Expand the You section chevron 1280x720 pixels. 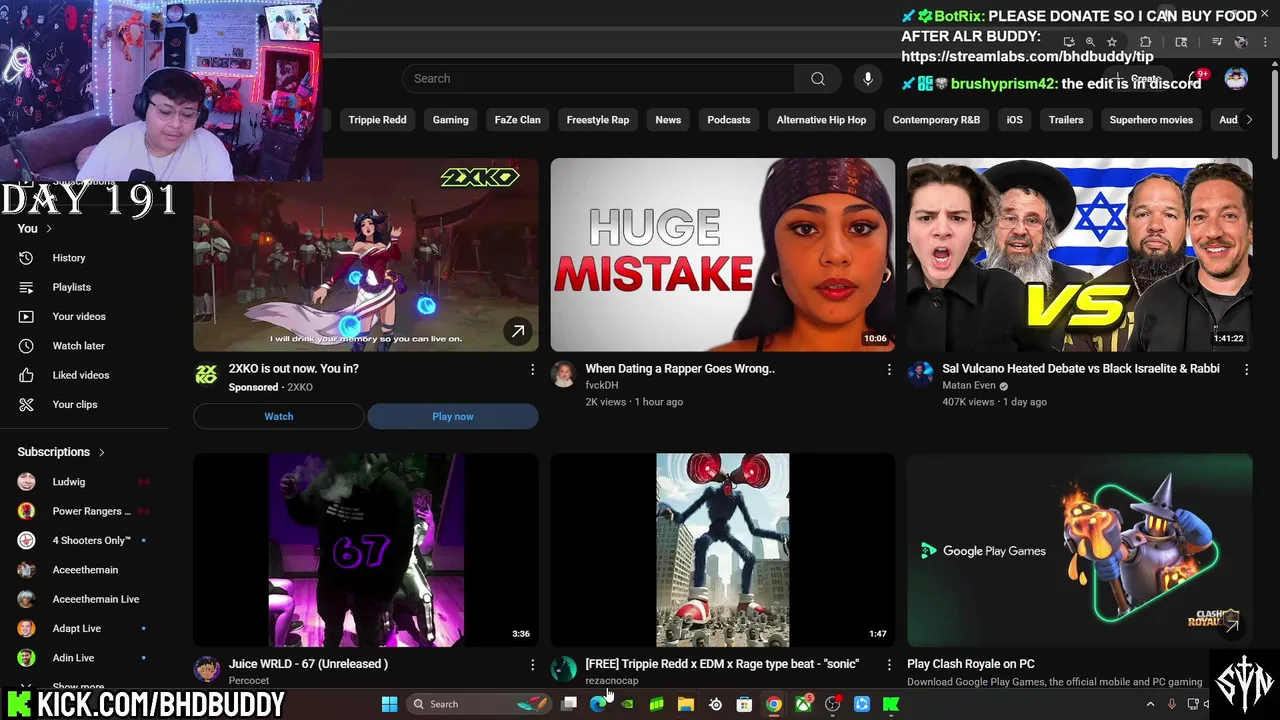pyautogui.click(x=48, y=229)
